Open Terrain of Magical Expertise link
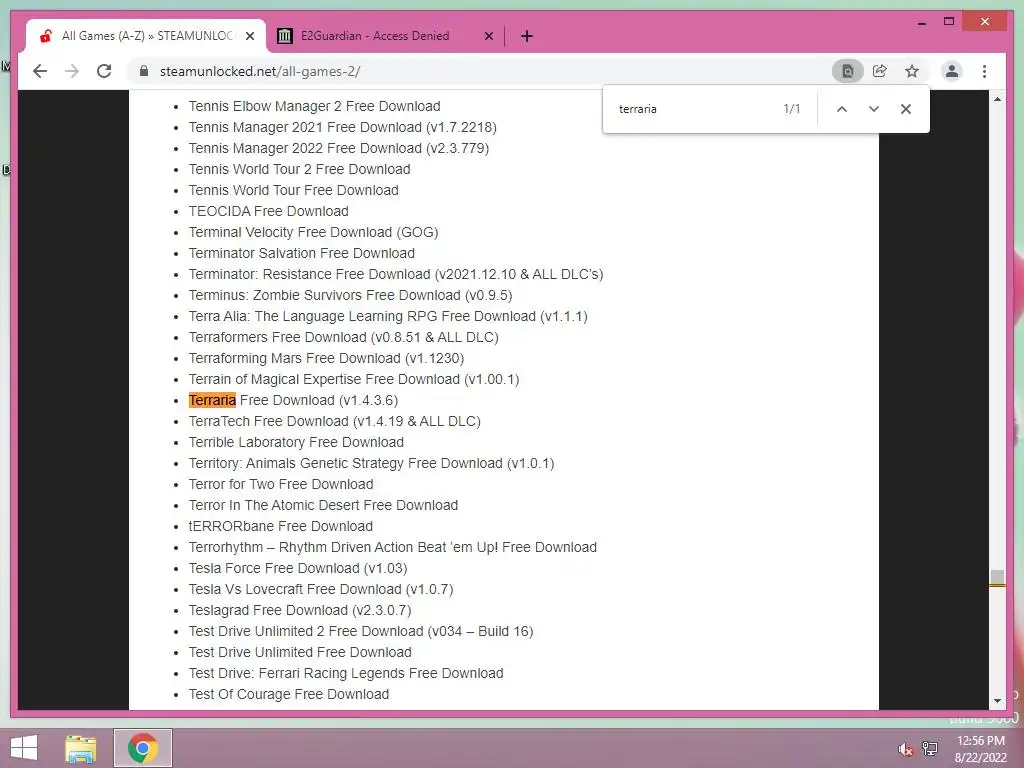This screenshot has height=768, width=1024. [x=354, y=379]
